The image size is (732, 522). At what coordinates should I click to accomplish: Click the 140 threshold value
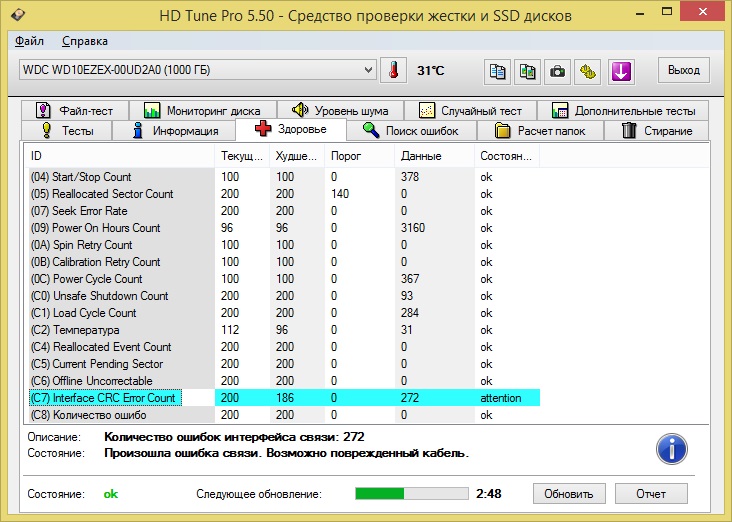[x=340, y=194]
